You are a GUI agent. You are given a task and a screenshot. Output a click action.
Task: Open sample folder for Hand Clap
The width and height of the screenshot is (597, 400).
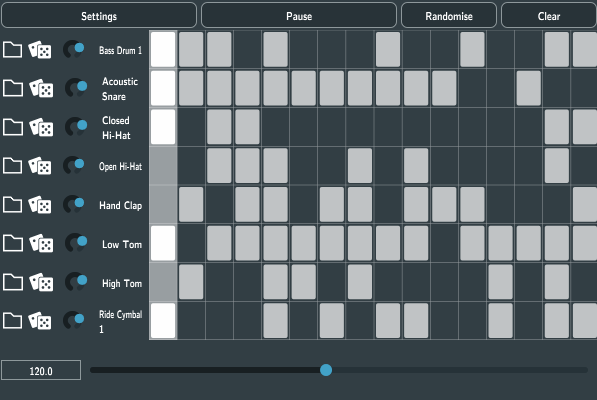click(12, 204)
